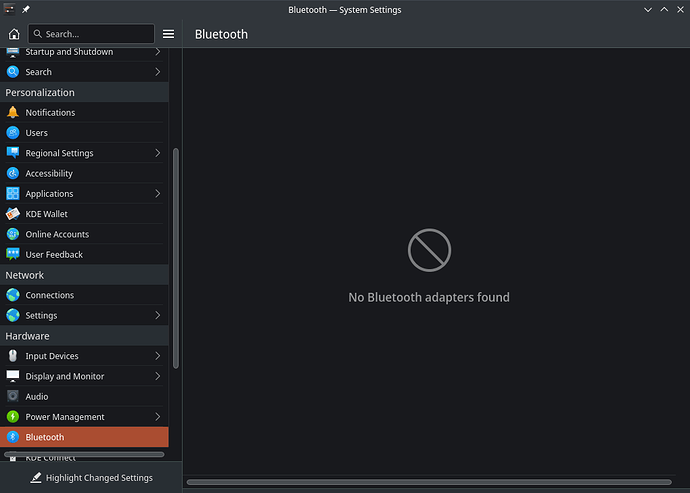Click the Bluetooth icon in sidebar
The image size is (690, 493).
[x=13, y=437]
